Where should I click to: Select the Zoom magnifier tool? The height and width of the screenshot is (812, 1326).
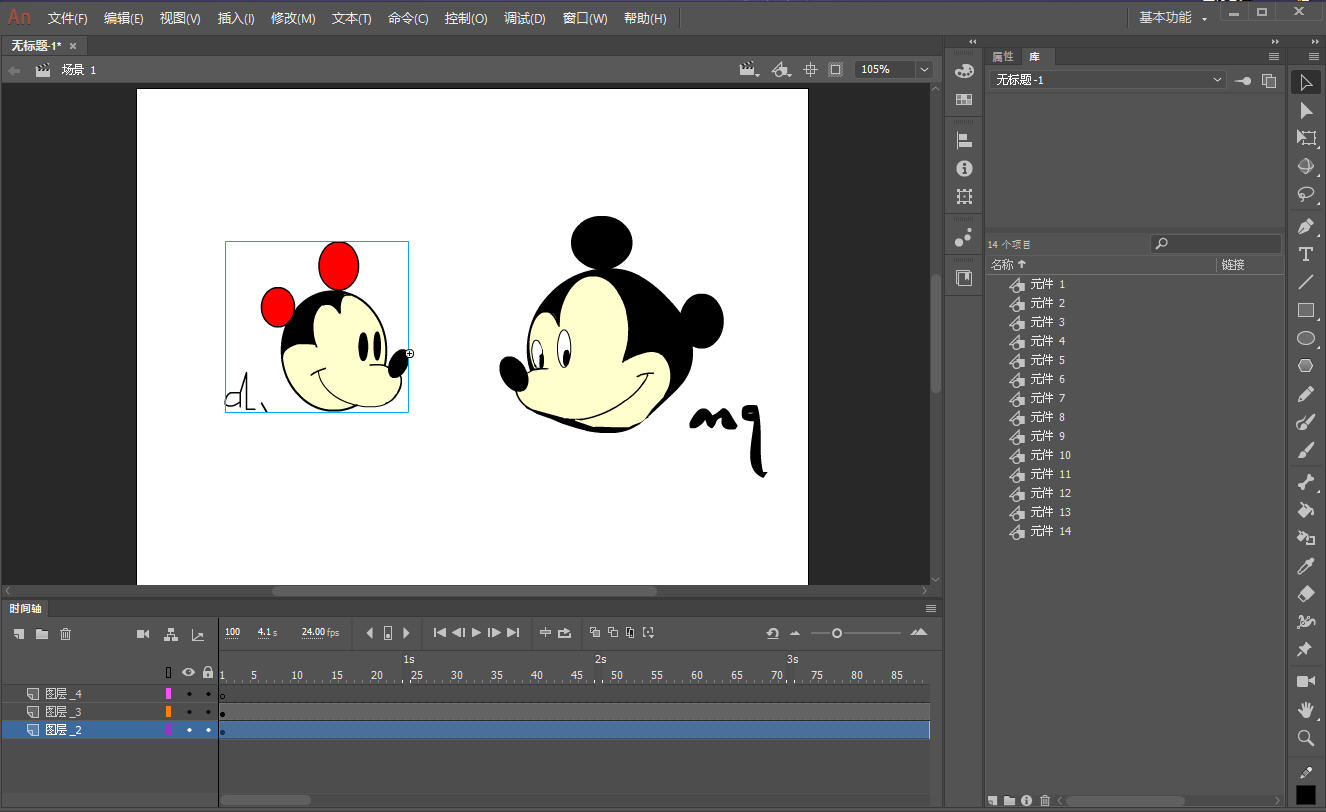click(x=1306, y=738)
